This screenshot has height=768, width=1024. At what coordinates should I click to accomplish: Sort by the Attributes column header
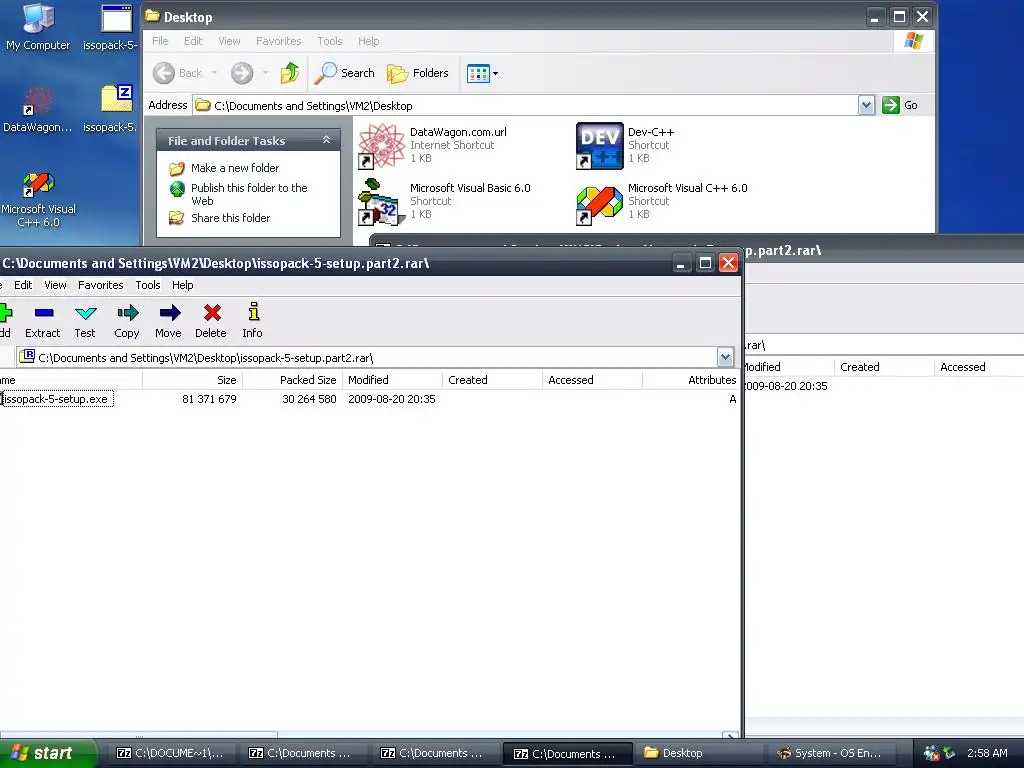point(691,380)
